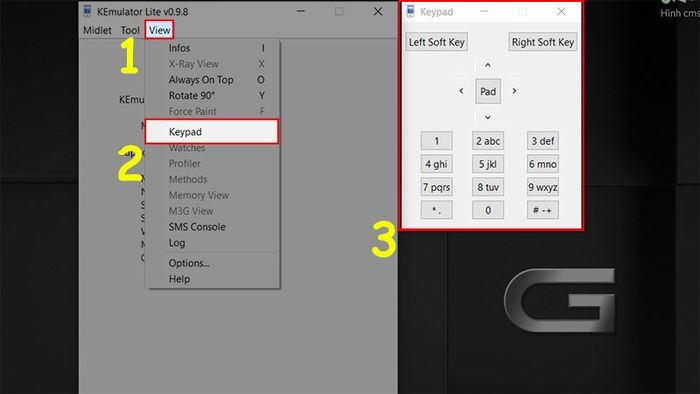Click Watches menu entry
This screenshot has width=700, height=394.
(212, 148)
